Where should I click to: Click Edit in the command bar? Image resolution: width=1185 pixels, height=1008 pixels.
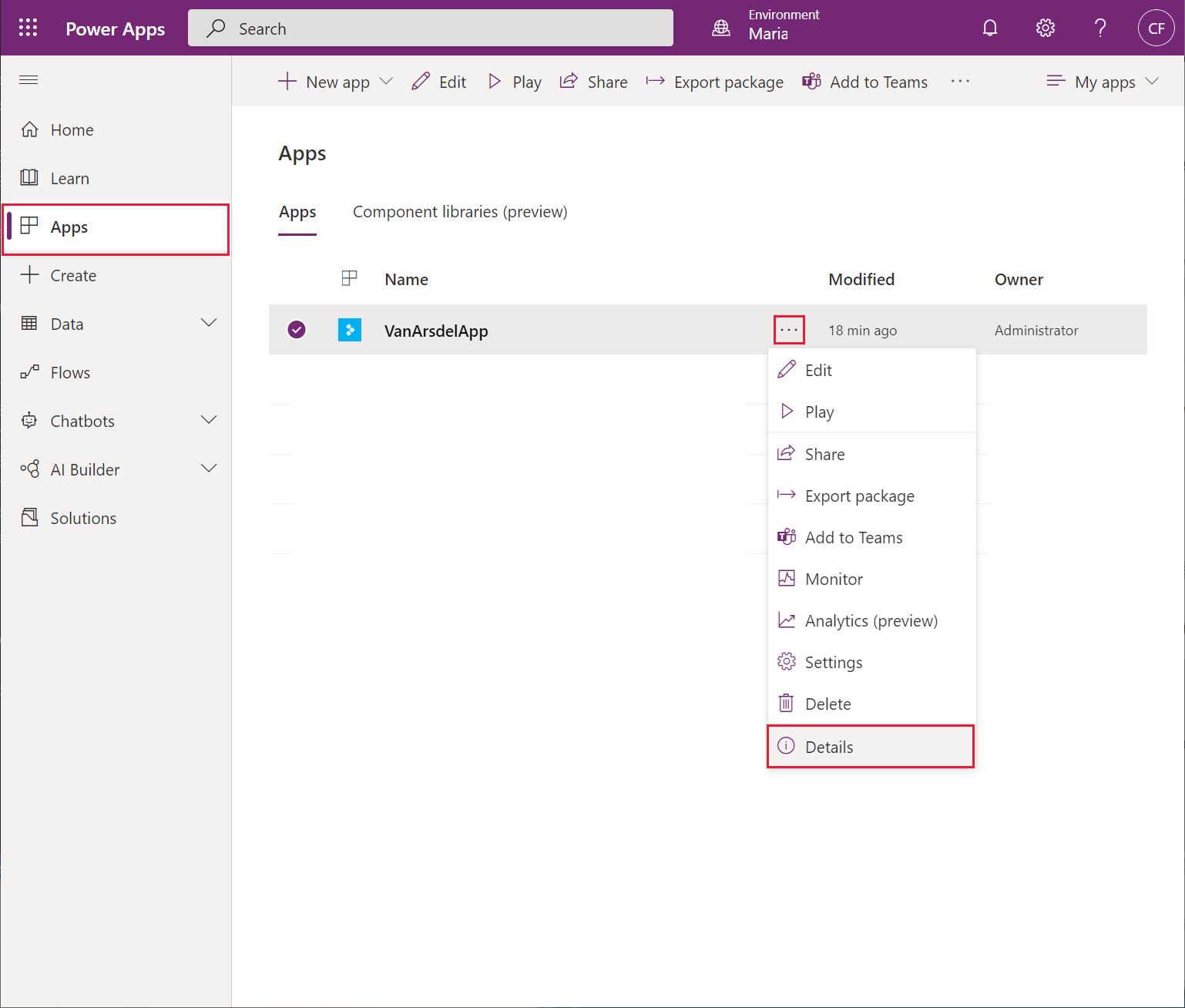click(439, 82)
